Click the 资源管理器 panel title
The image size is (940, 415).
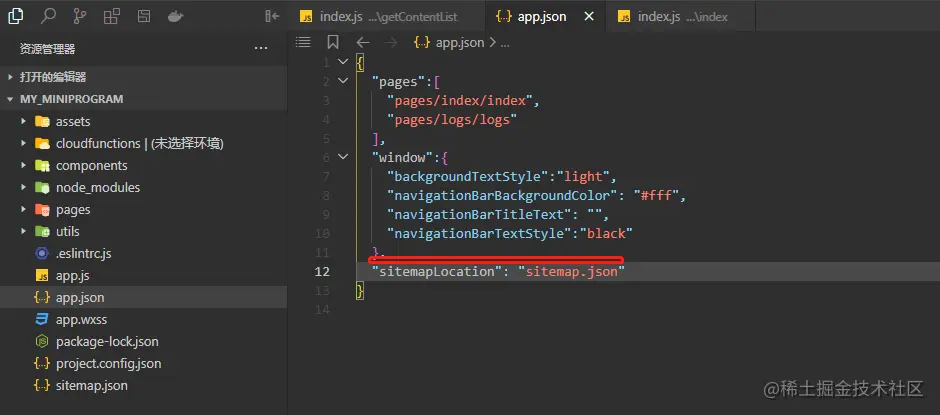click(x=47, y=49)
